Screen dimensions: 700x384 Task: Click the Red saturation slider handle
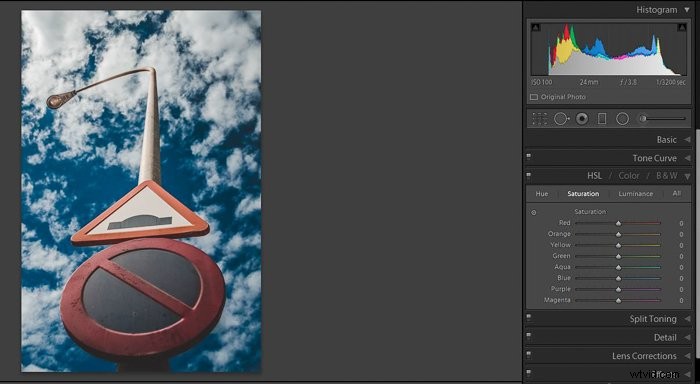618,223
